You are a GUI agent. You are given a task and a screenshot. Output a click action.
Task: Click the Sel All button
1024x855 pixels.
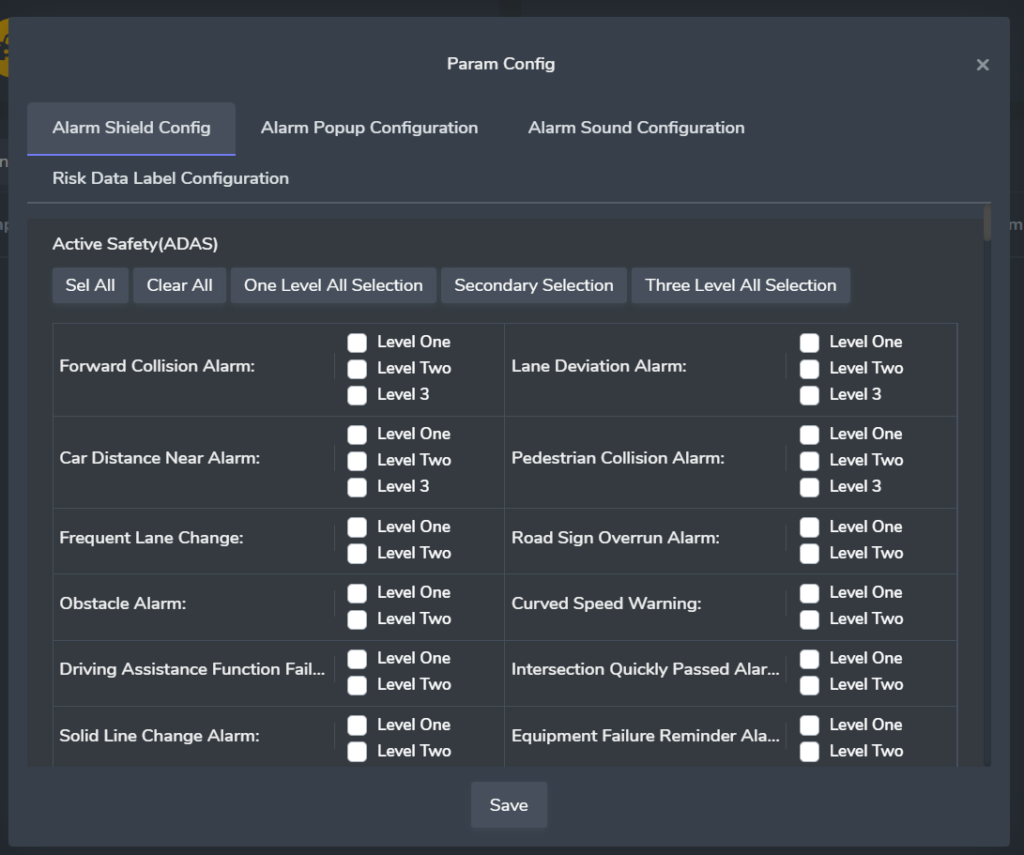(x=90, y=285)
